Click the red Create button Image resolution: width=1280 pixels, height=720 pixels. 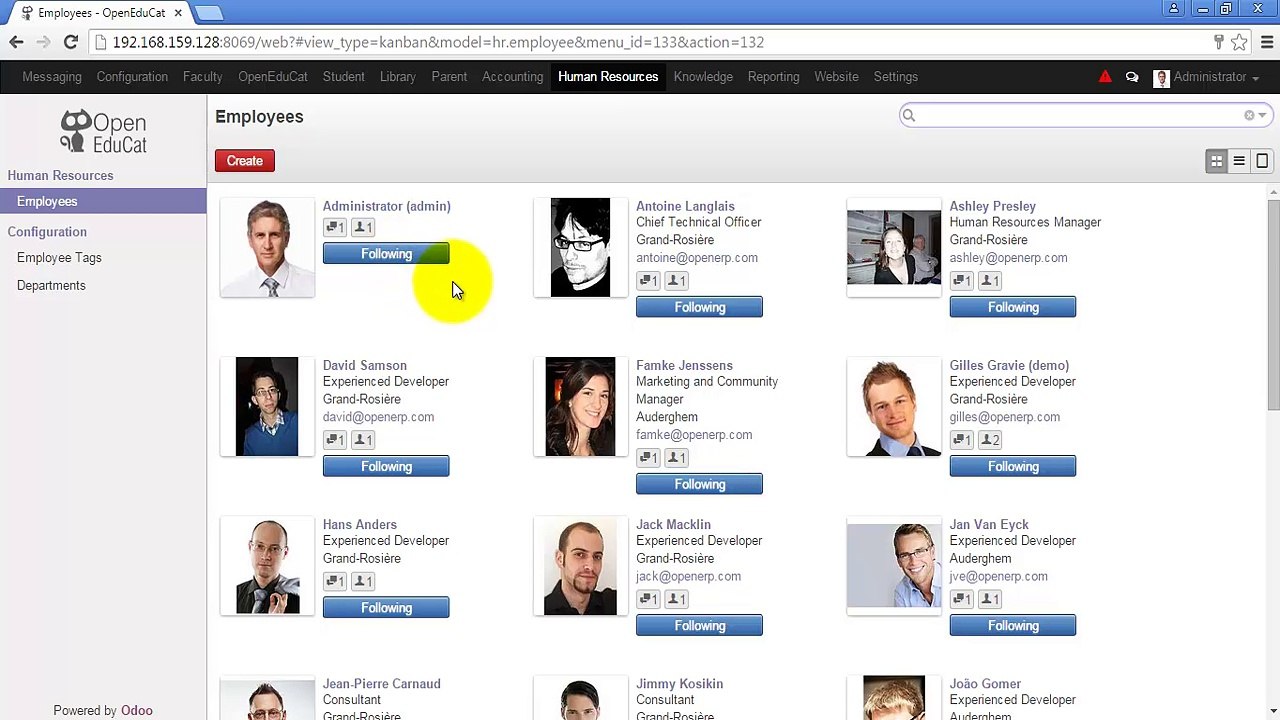pos(245,161)
